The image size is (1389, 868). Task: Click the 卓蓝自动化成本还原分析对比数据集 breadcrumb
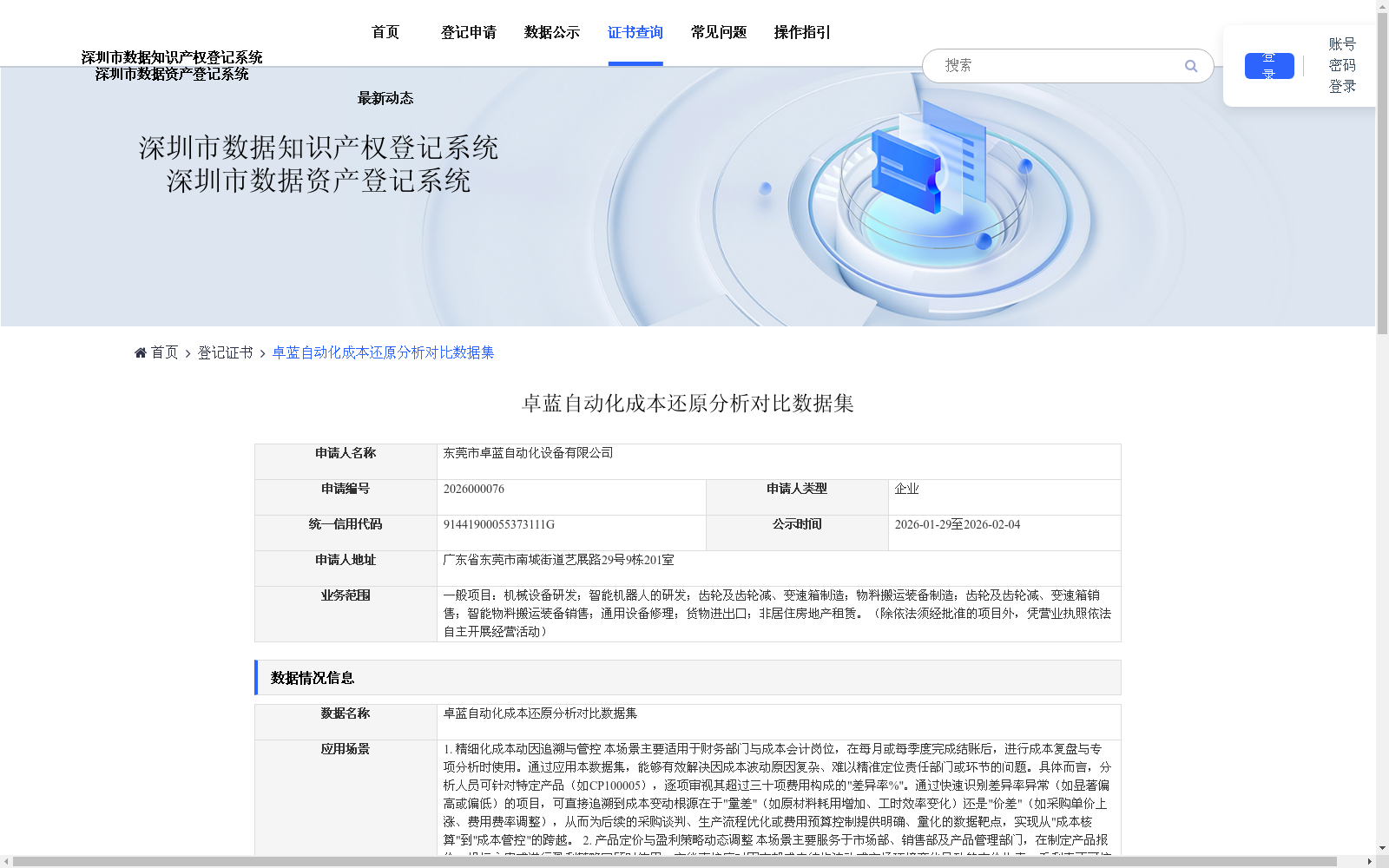click(x=384, y=352)
